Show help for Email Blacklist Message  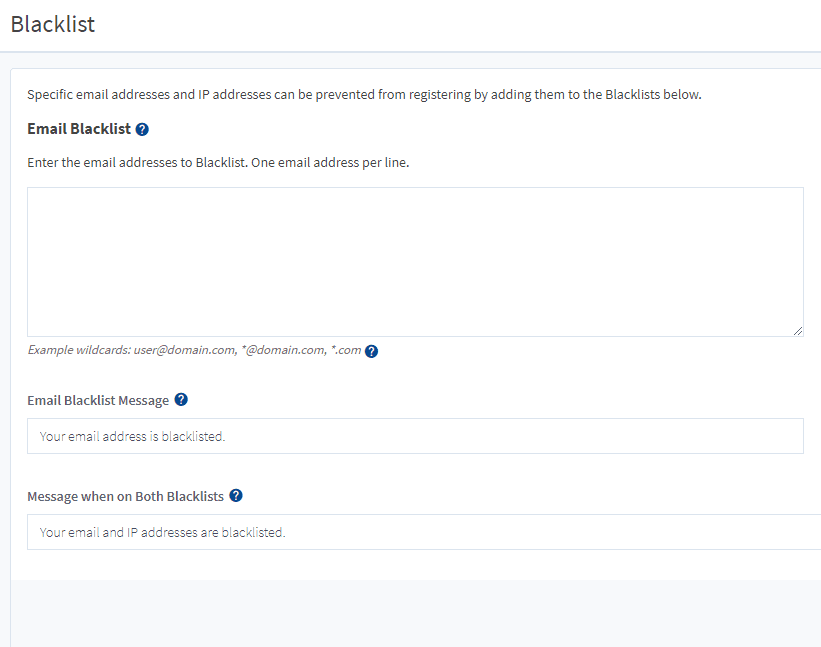[x=181, y=400]
